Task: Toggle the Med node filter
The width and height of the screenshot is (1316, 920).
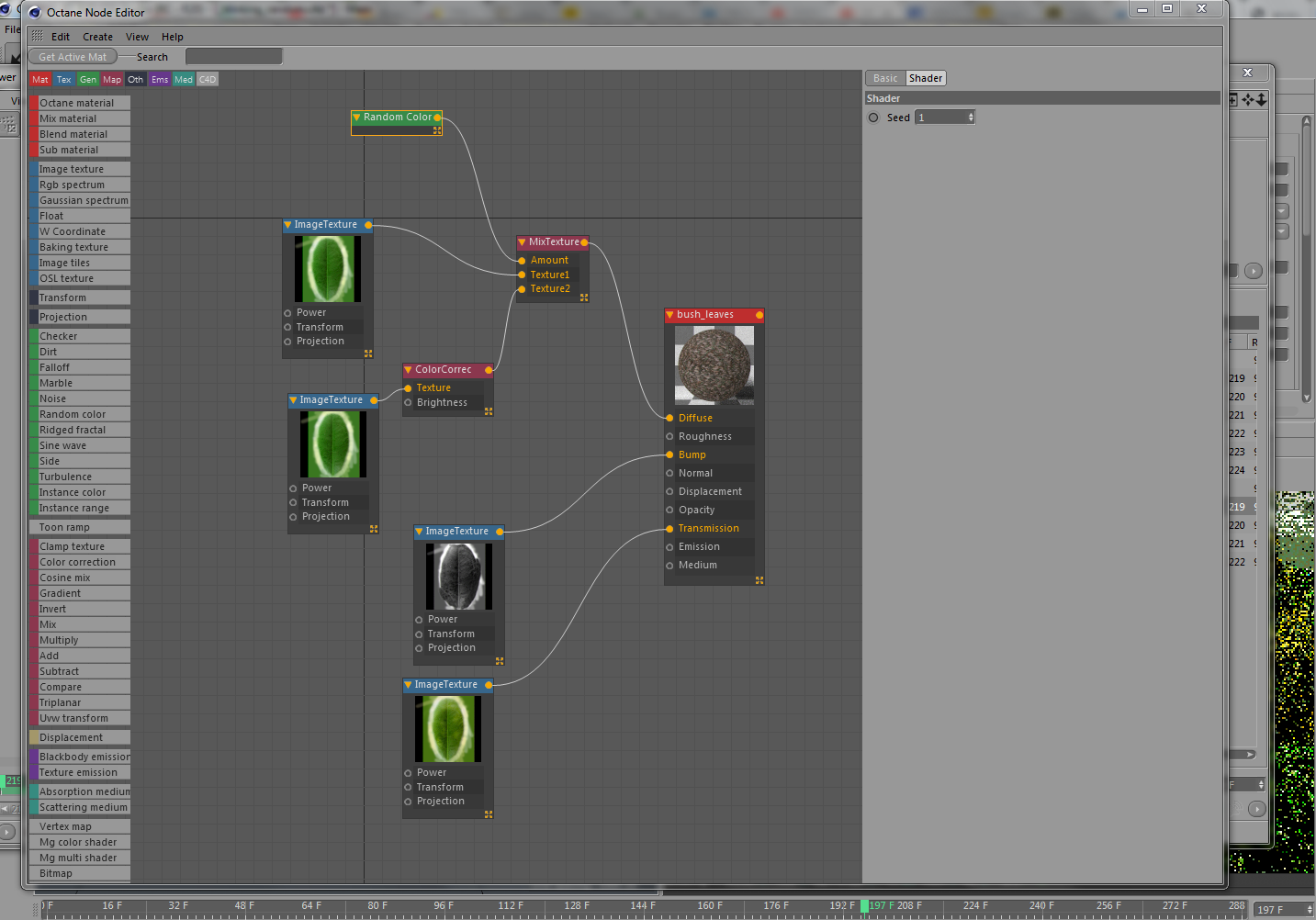Action: point(184,80)
